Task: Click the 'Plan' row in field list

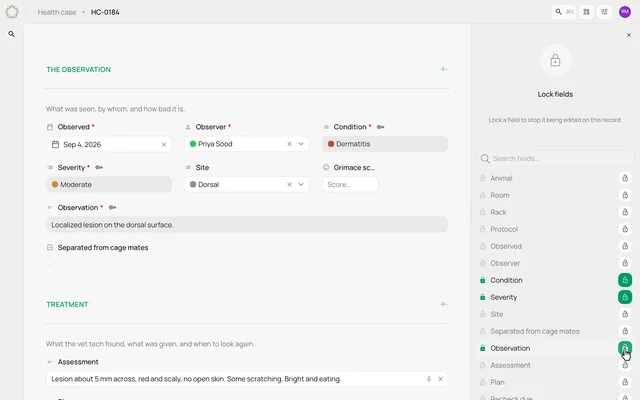Action: point(555,382)
